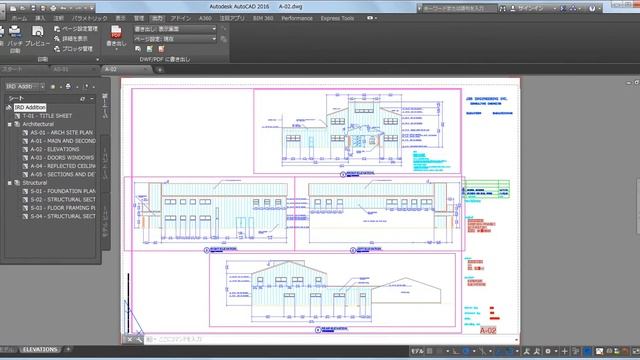This screenshot has height=360, width=640.
Task: Click the A360 connect icon in the title bar
Action: tap(573, 8)
